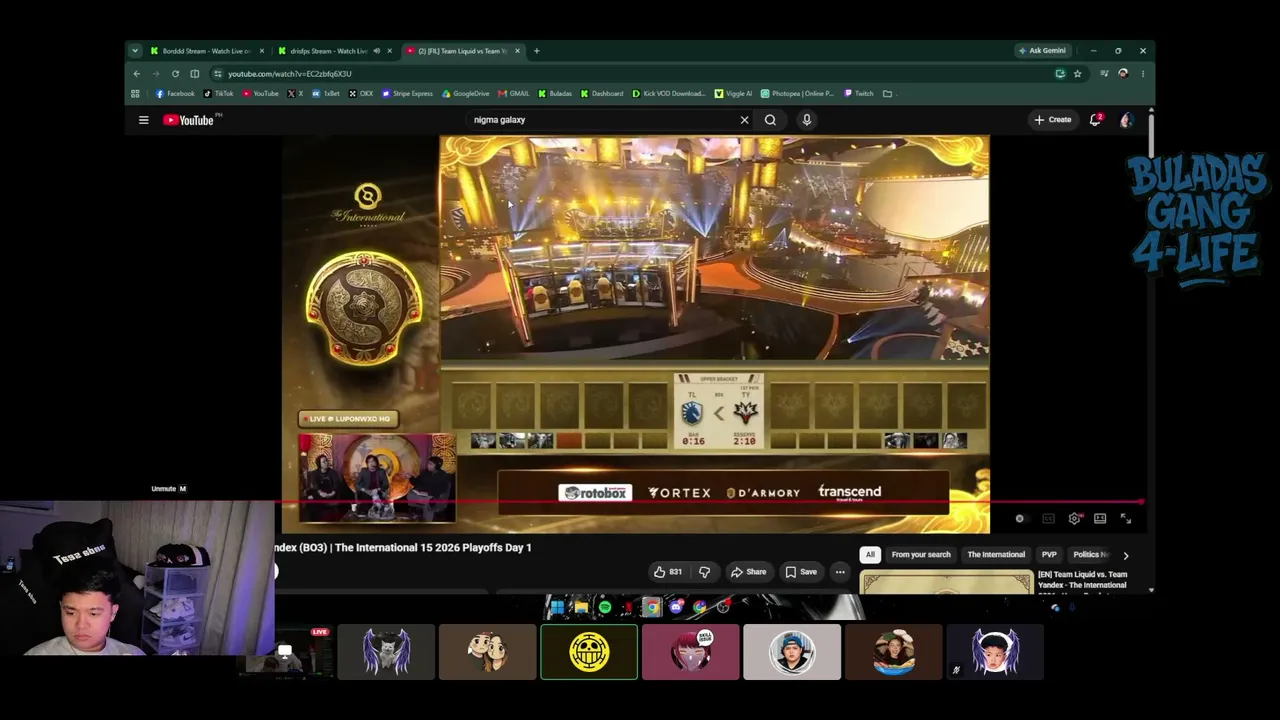Open Windows Start menu on taskbar
This screenshot has height=720, width=1280.
pyautogui.click(x=557, y=607)
